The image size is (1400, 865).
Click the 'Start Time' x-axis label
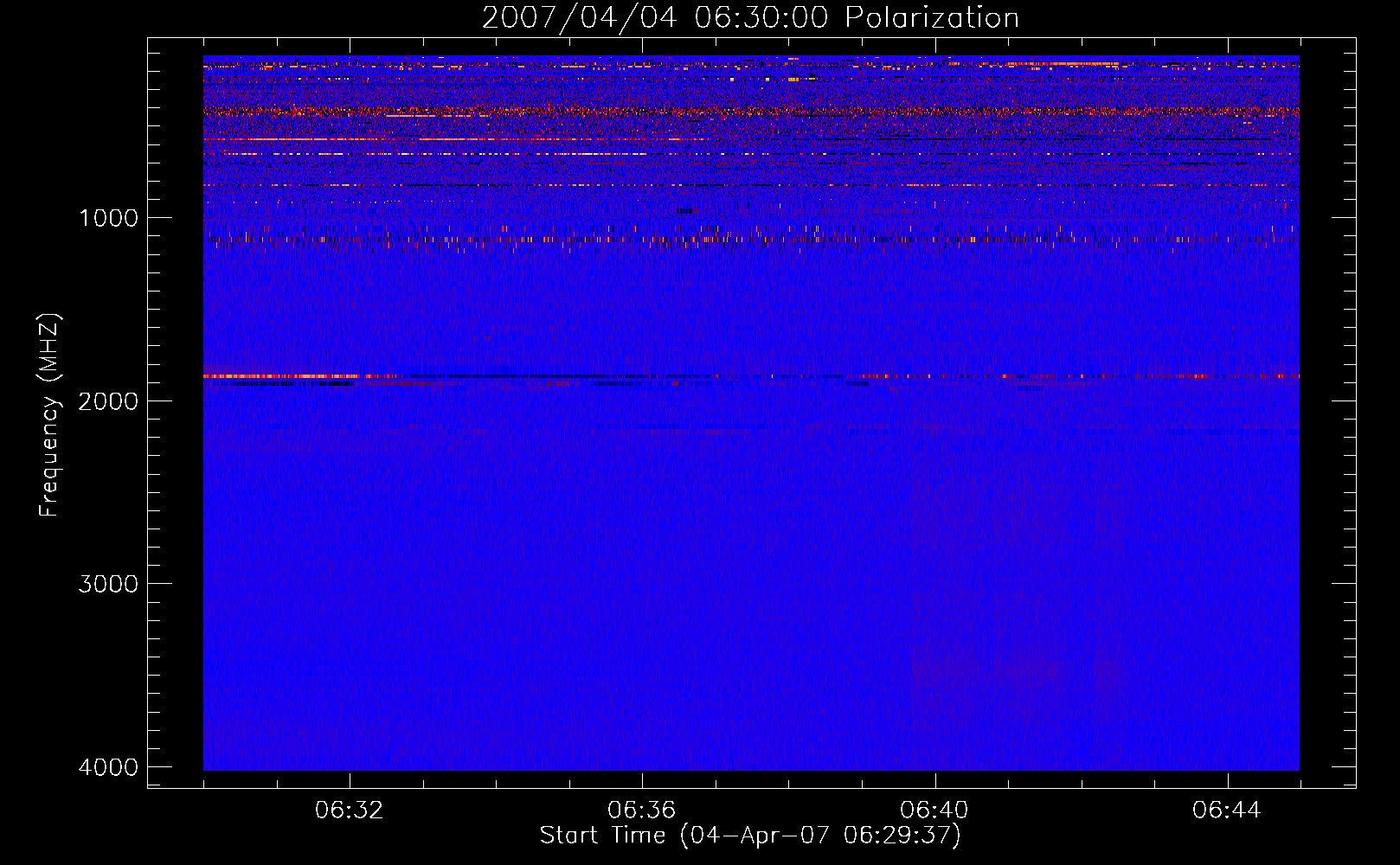pos(750,836)
